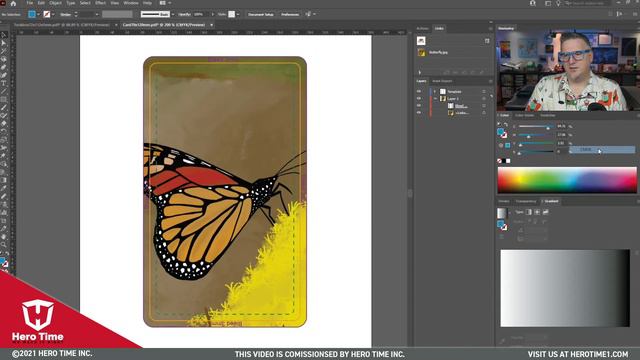
Task: Click the Template layer target circle
Action: [x=484, y=91]
